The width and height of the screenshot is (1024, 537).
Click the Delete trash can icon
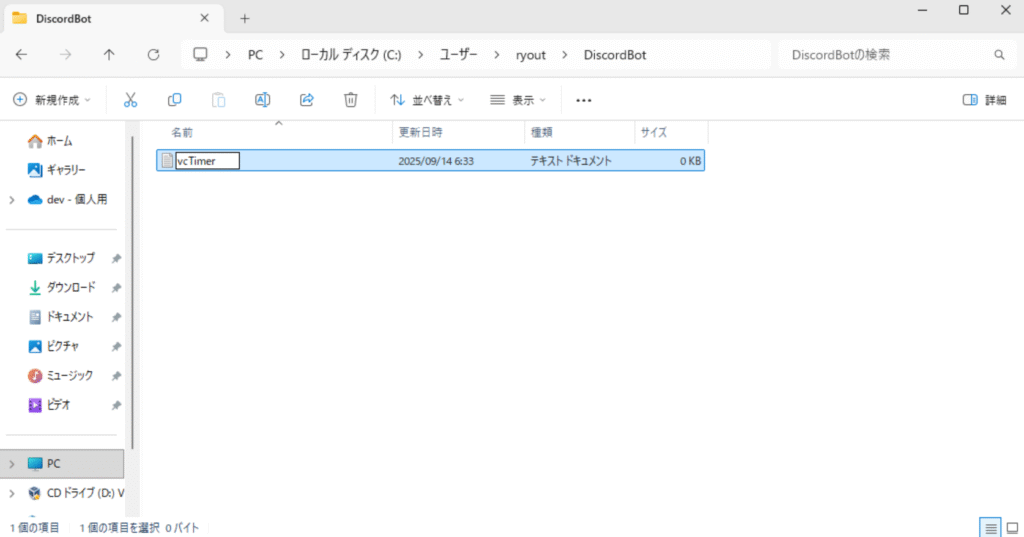pos(351,100)
